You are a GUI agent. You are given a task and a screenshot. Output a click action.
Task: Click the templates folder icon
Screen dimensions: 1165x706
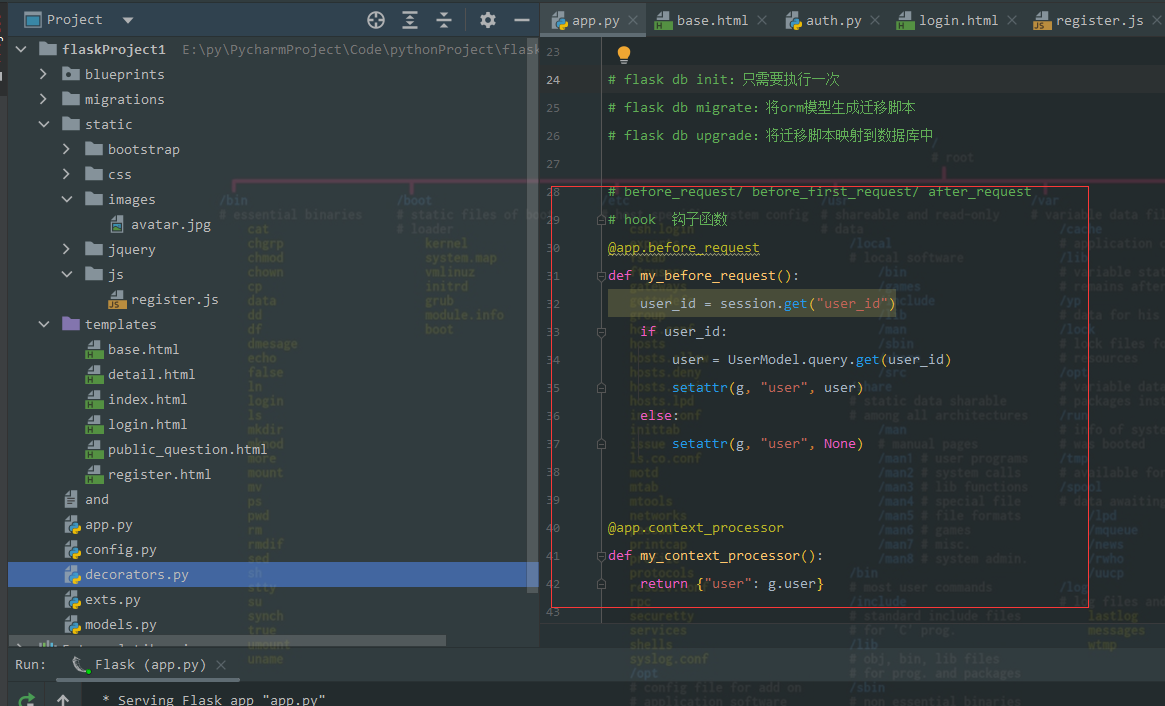pos(71,323)
